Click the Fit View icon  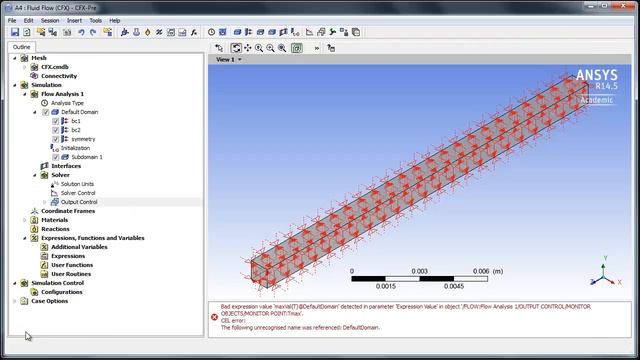[297, 48]
